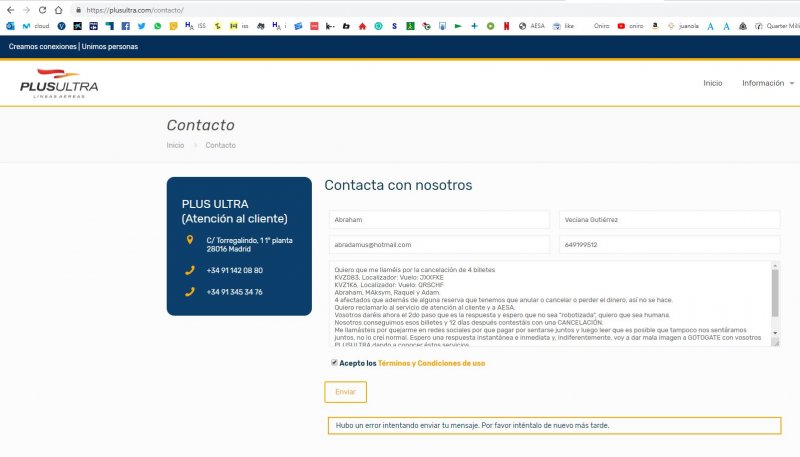Open the Outlook bookmark icon
This screenshot has height=457, width=800.
[10, 26]
